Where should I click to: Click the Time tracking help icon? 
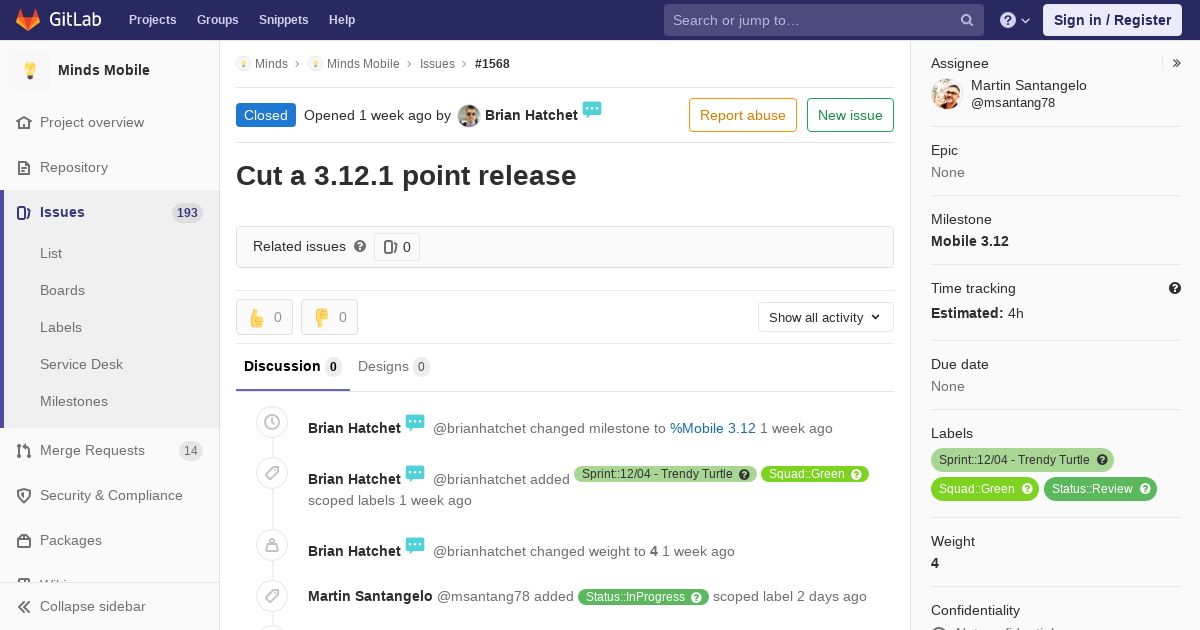tap(1175, 288)
